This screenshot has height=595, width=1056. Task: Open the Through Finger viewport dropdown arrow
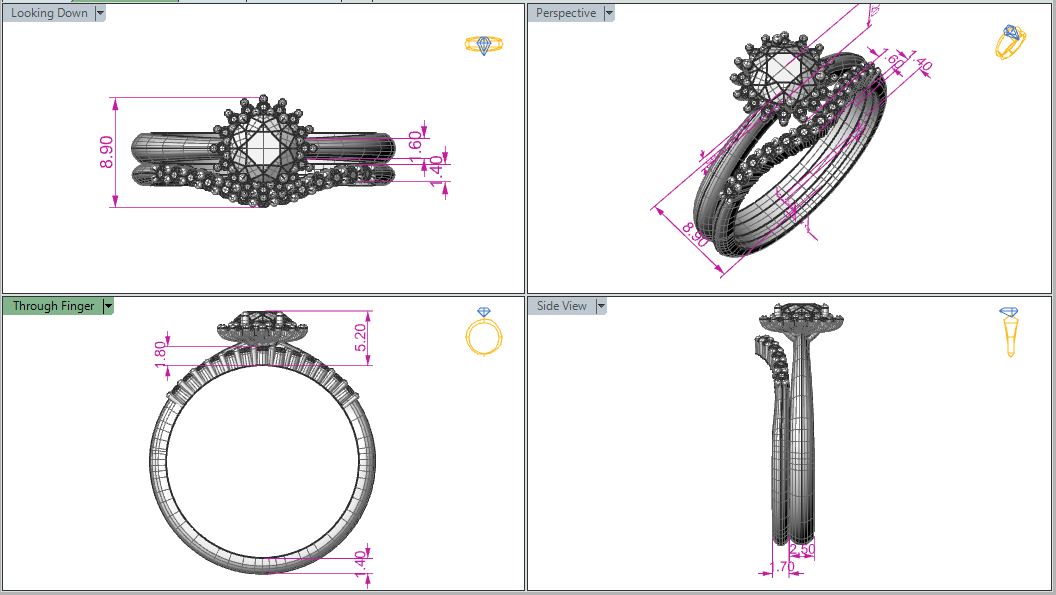click(x=108, y=306)
